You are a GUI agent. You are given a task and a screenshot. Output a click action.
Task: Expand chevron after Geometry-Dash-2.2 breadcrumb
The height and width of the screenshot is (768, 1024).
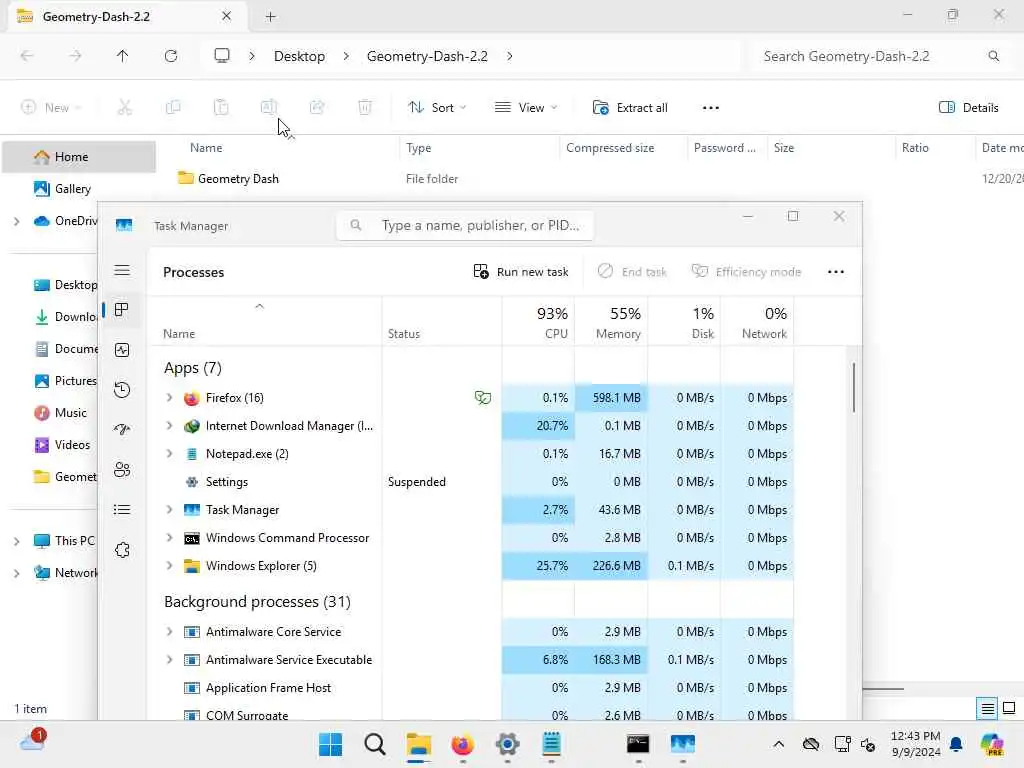coord(509,56)
